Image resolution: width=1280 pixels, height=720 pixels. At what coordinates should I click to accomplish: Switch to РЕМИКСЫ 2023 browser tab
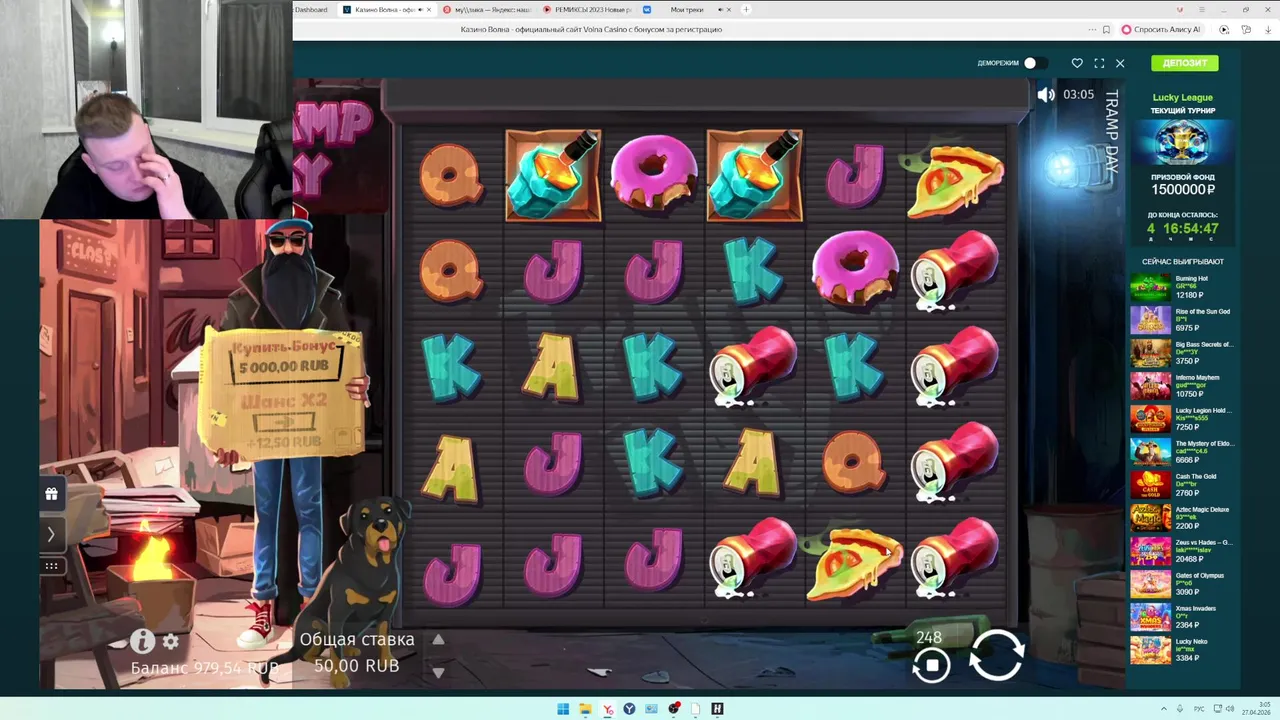point(587,9)
